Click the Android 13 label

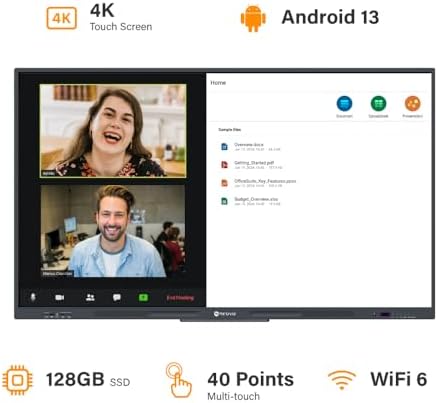click(x=330, y=17)
